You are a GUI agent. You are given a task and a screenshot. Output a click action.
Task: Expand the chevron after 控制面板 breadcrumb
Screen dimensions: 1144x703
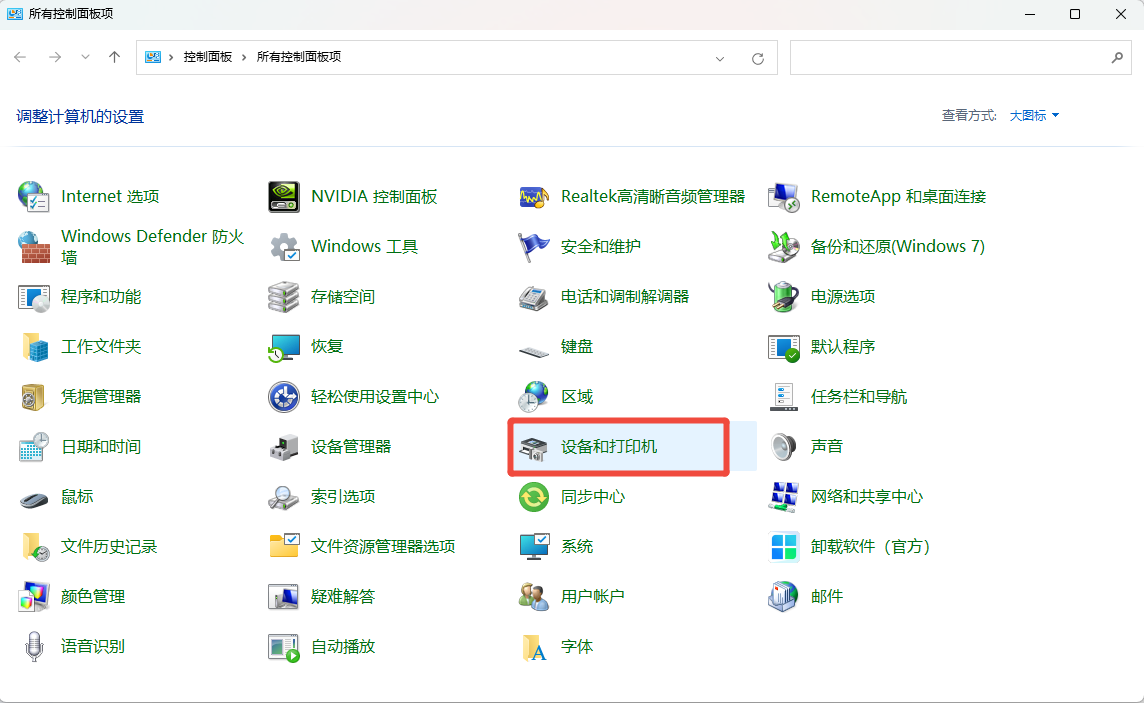coord(244,57)
